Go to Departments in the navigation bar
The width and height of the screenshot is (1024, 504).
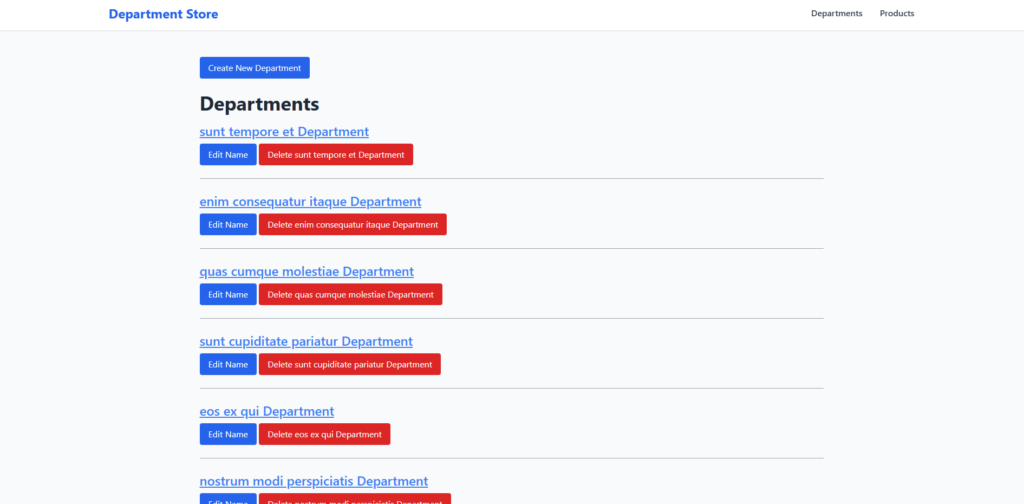(x=836, y=14)
